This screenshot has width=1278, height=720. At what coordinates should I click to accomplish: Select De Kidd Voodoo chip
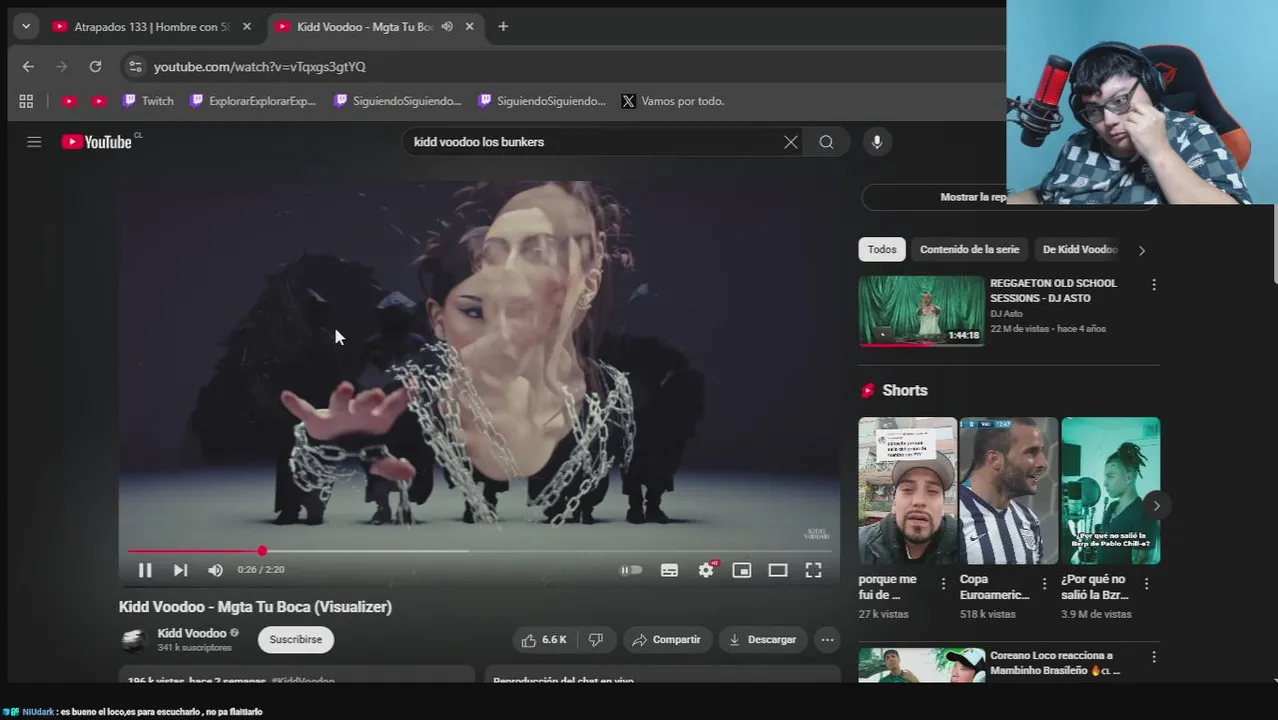point(1080,250)
